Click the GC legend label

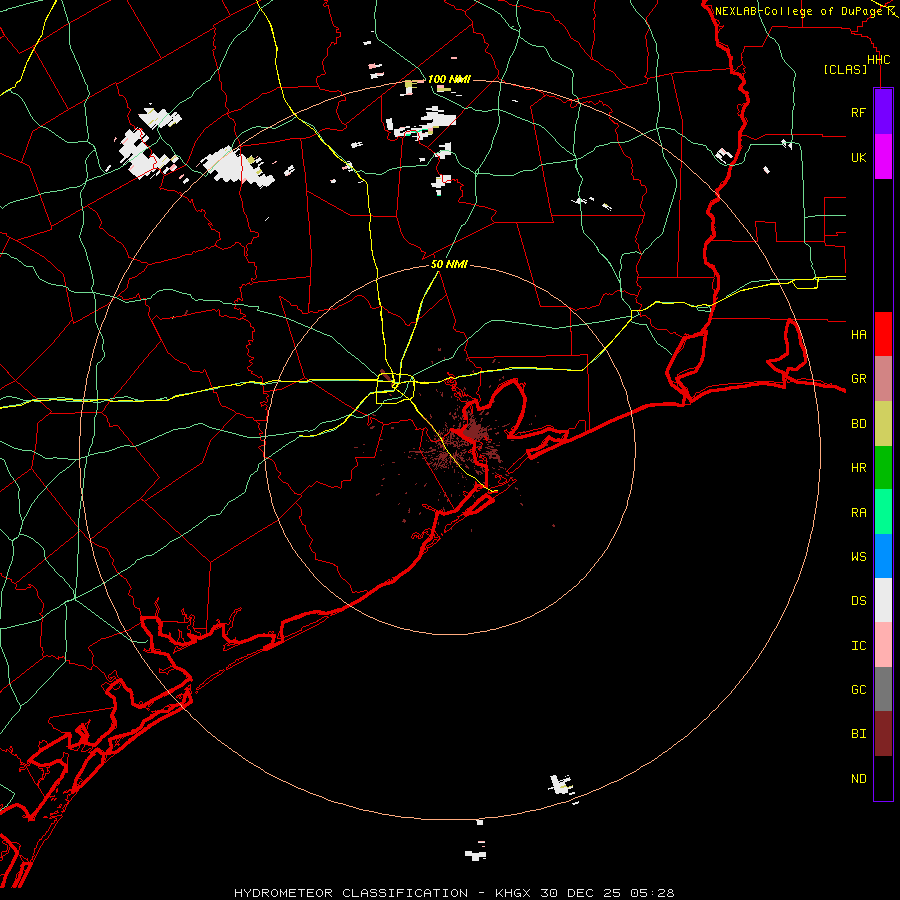[858, 690]
